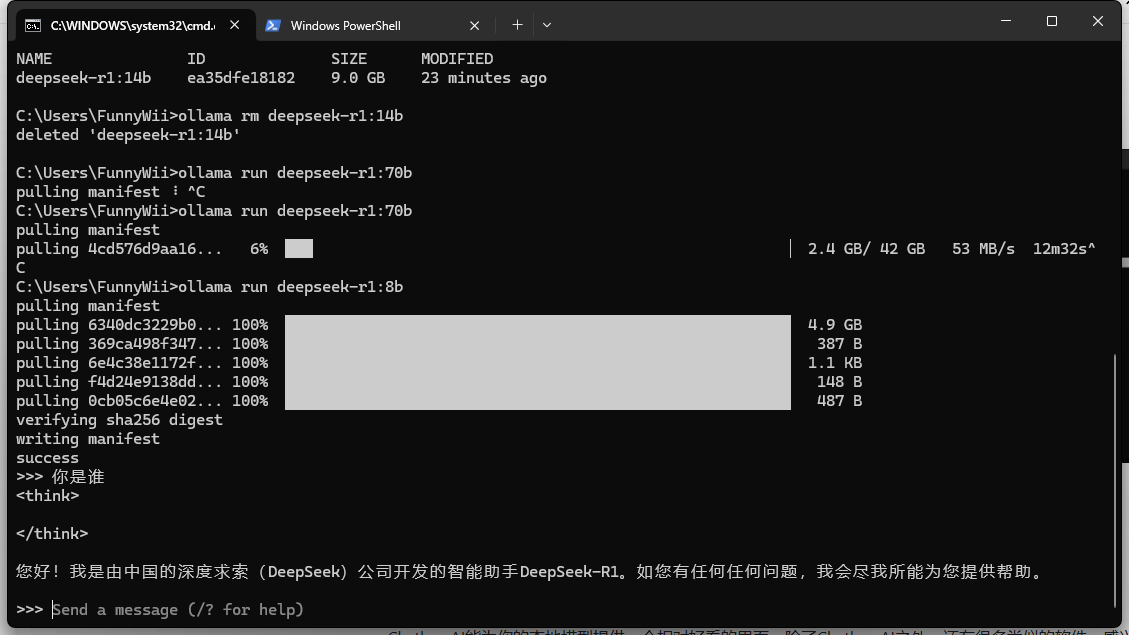
Task: Click the DeepSeek-R1 Chinese response line
Action: [530, 572]
